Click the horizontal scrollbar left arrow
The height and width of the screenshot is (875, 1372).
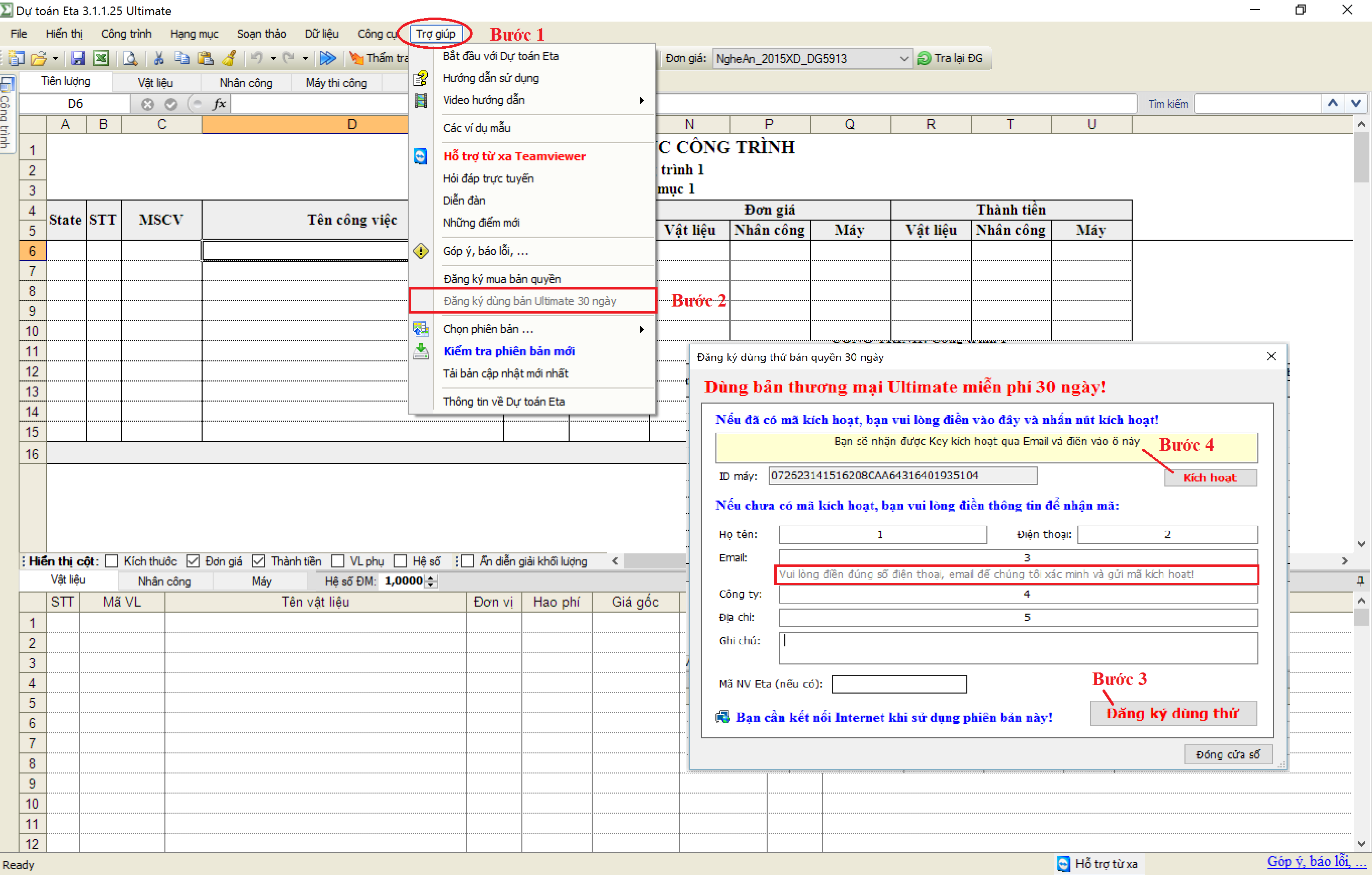[x=615, y=561]
